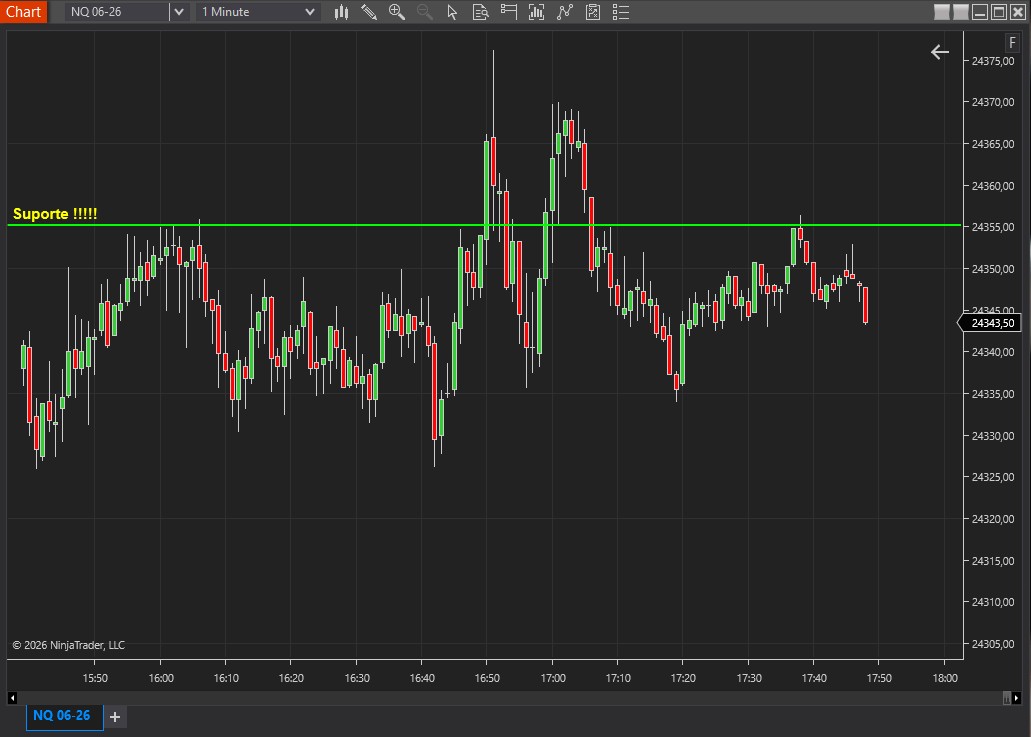Add a new tab with plus button
Screen dimensions: 1031x737
(114, 717)
